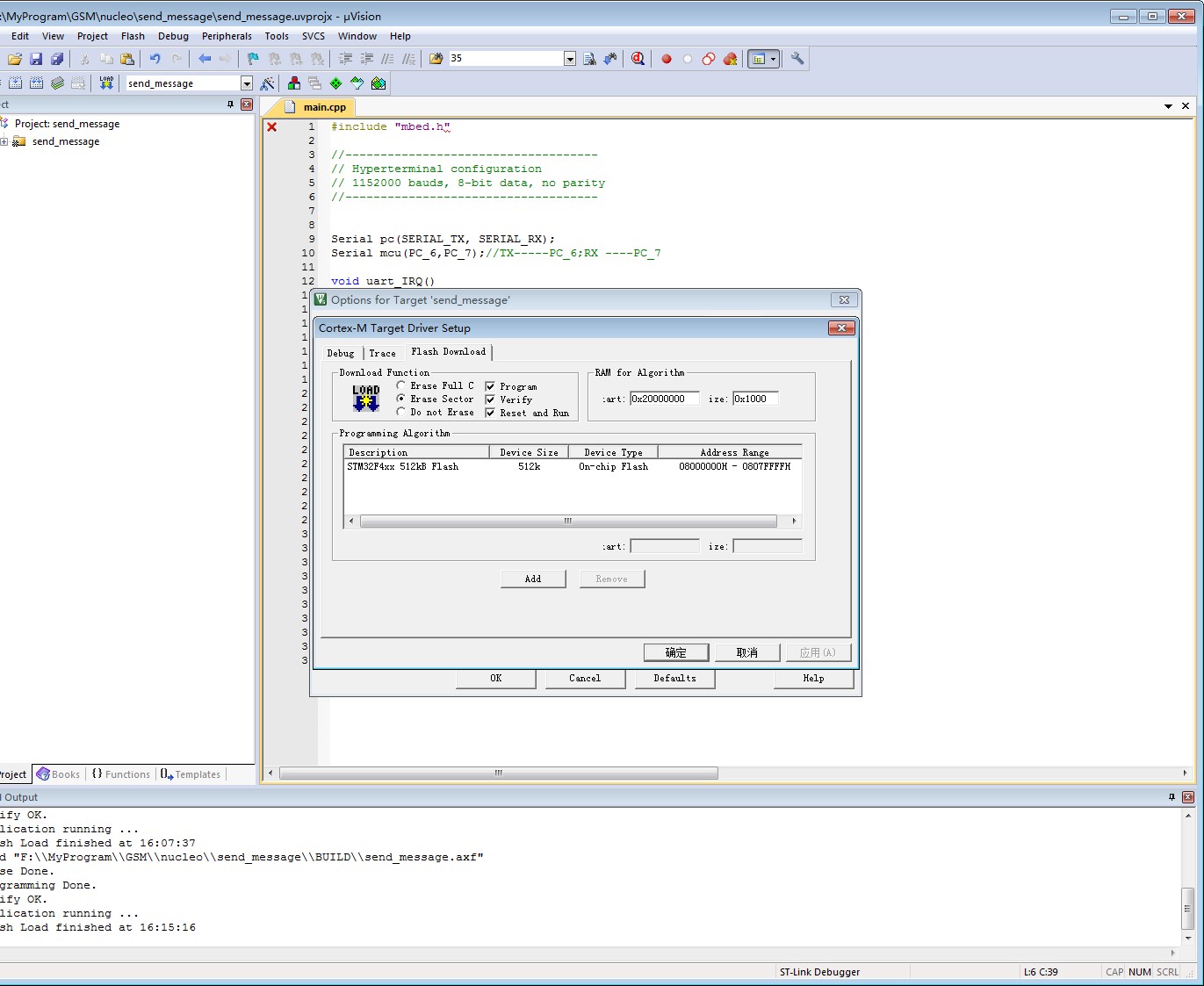Image resolution: width=1204 pixels, height=986 pixels.
Task: Click the Insert Breakpoint red dot icon
Action: 667,59
